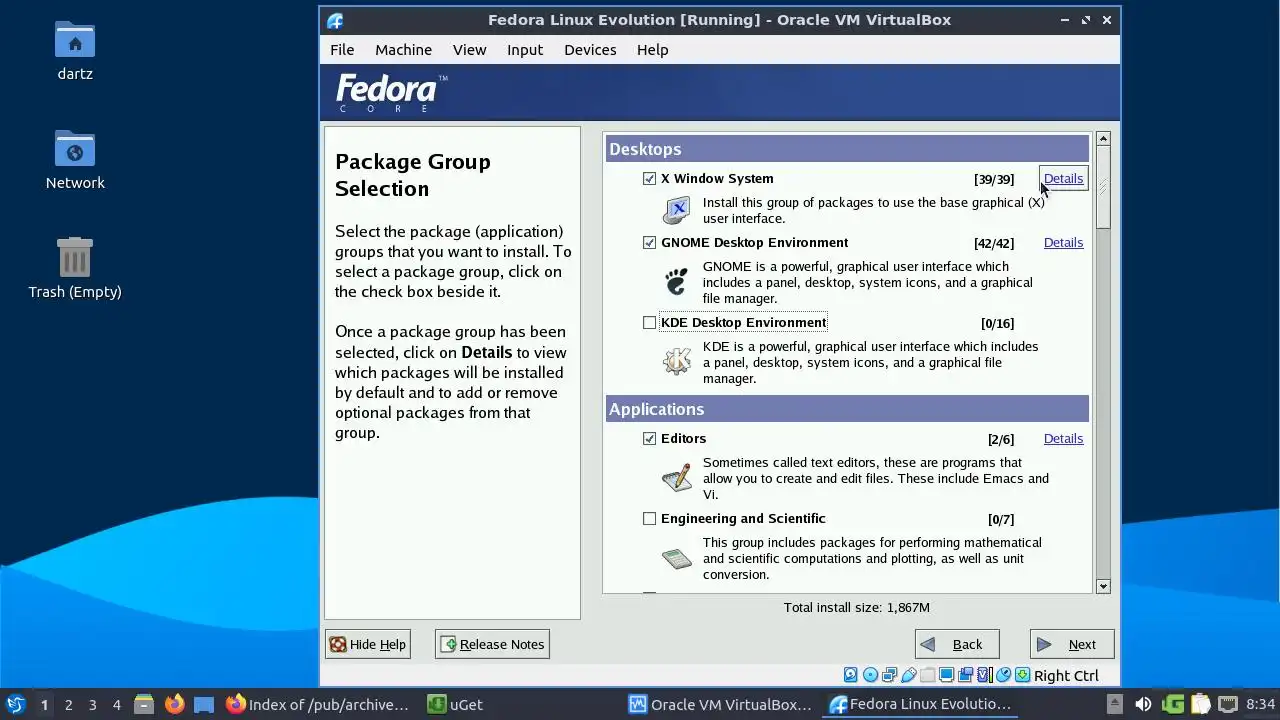Open the Input menu
This screenshot has height=720, width=1280.
(x=525, y=50)
